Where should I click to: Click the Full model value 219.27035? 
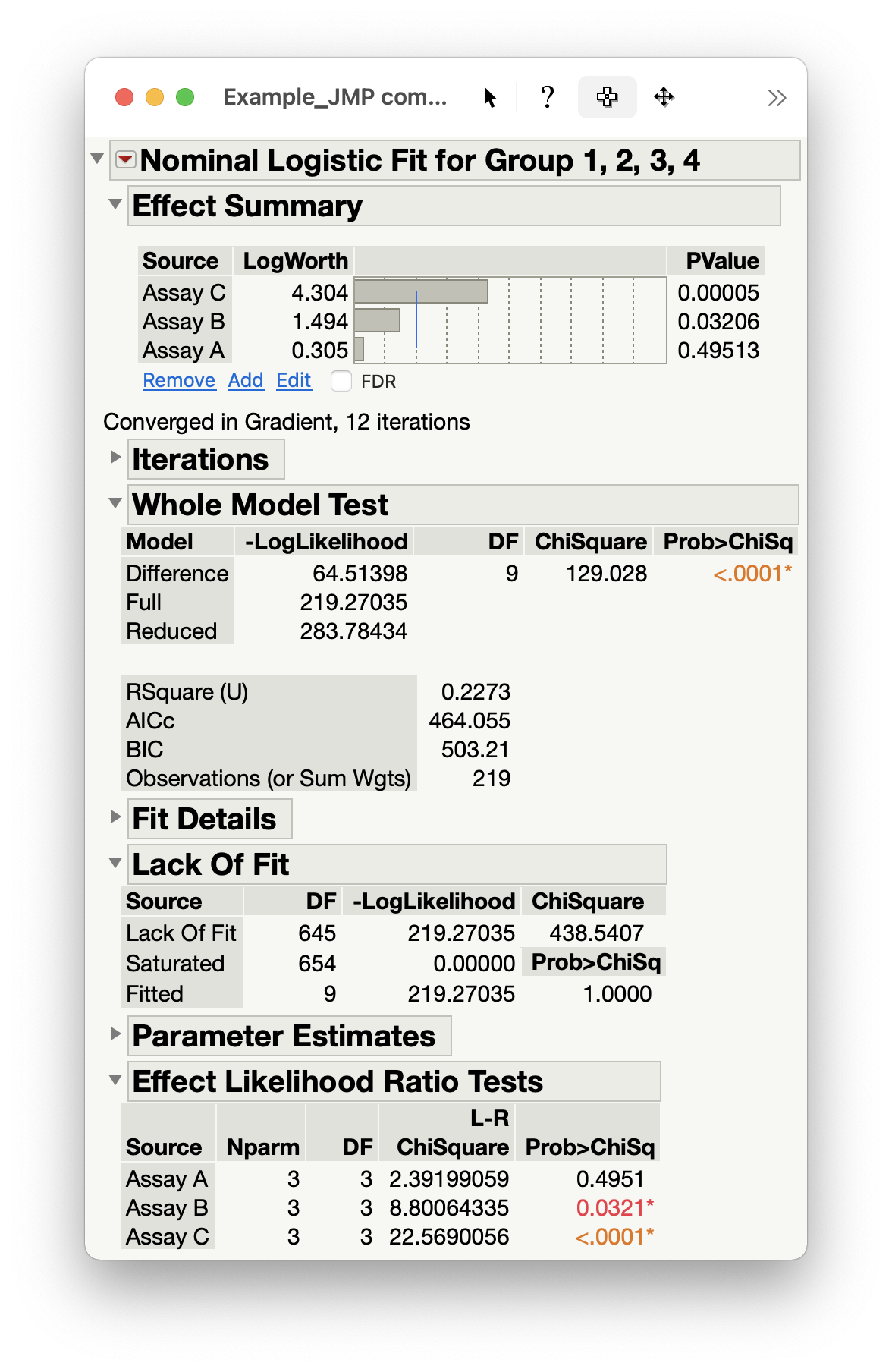point(353,603)
